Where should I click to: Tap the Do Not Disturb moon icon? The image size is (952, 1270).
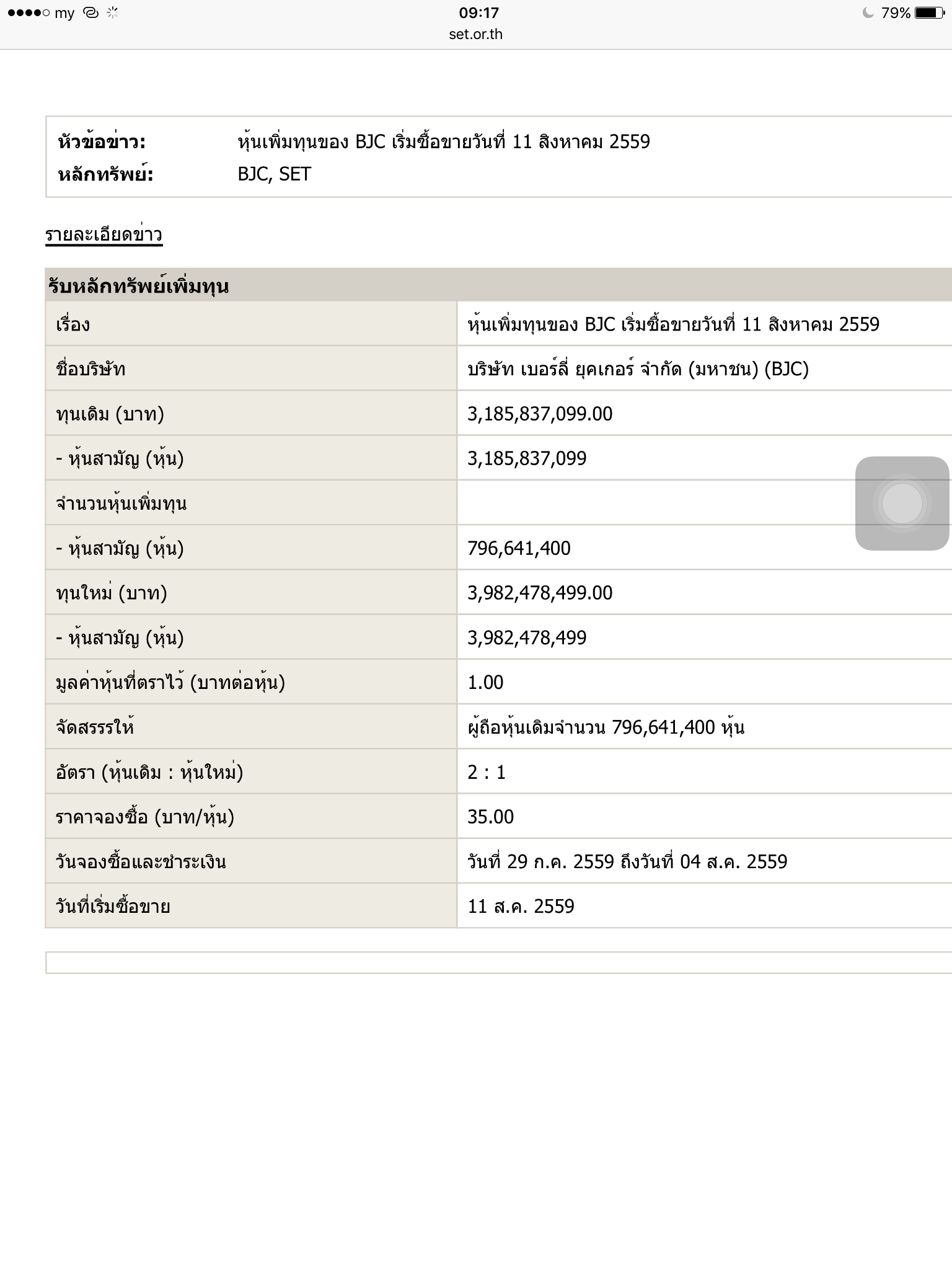click(x=868, y=12)
